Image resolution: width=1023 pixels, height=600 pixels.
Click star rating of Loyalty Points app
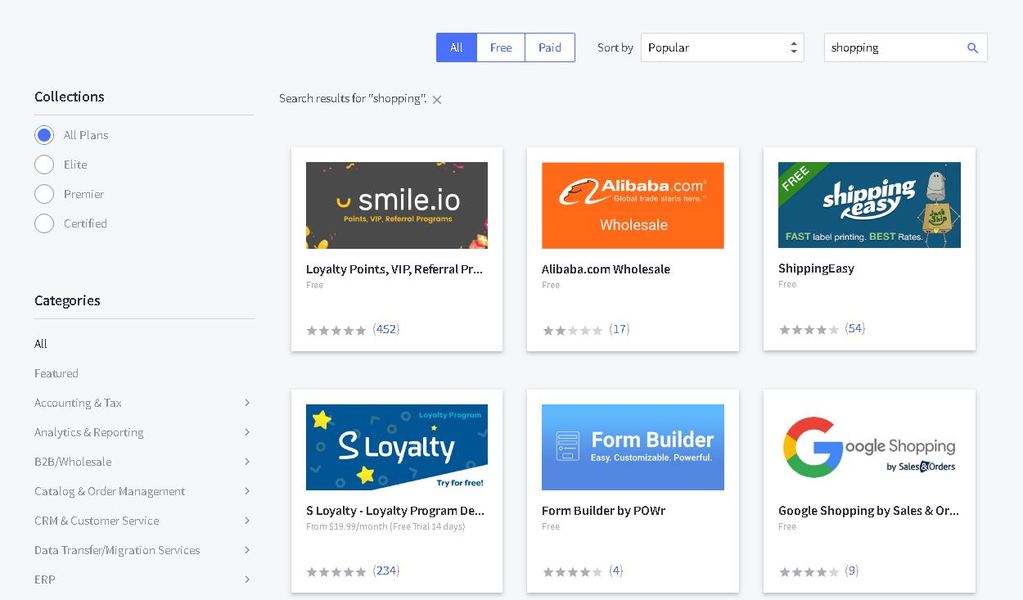(336, 331)
